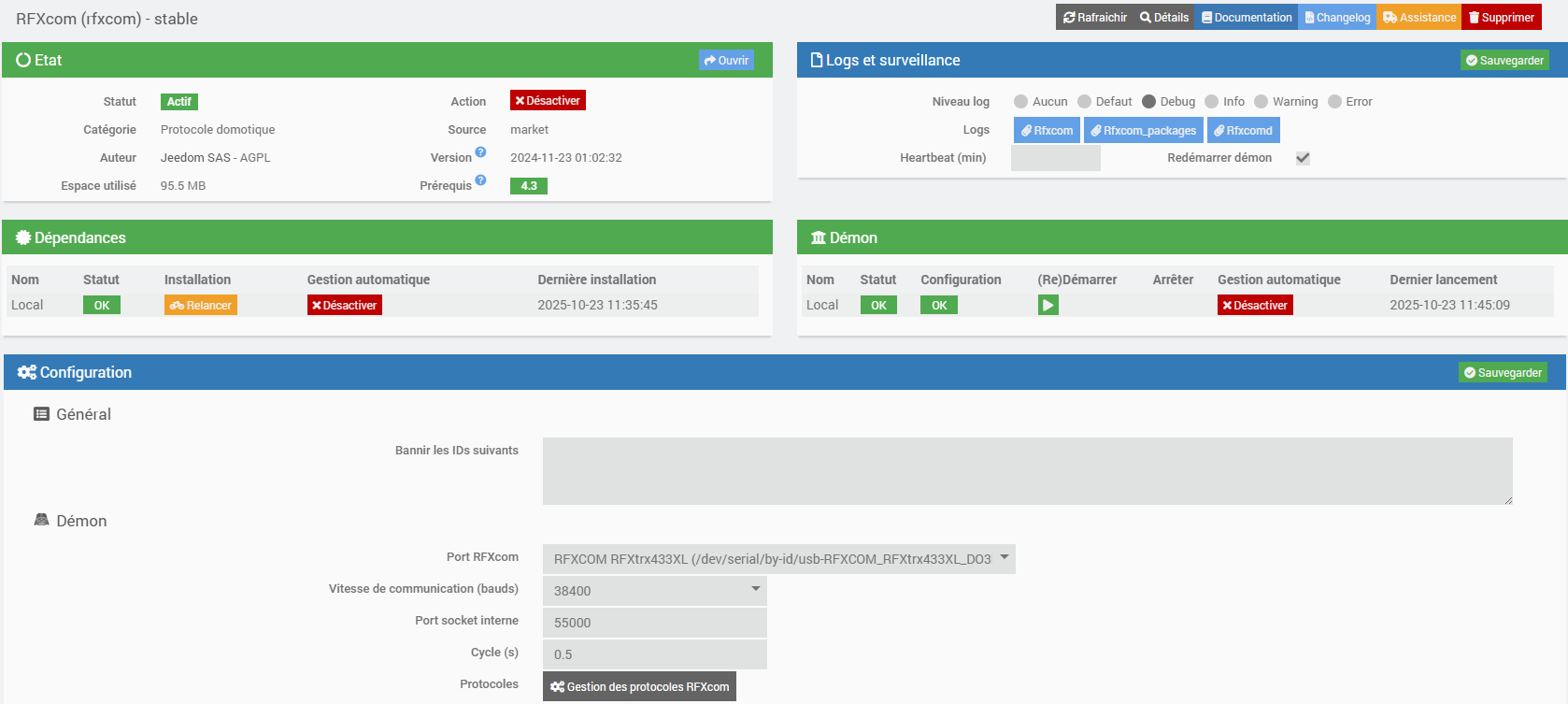This screenshot has width=1568, height=704.
Task: Click the "market" source value
Action: click(x=530, y=130)
